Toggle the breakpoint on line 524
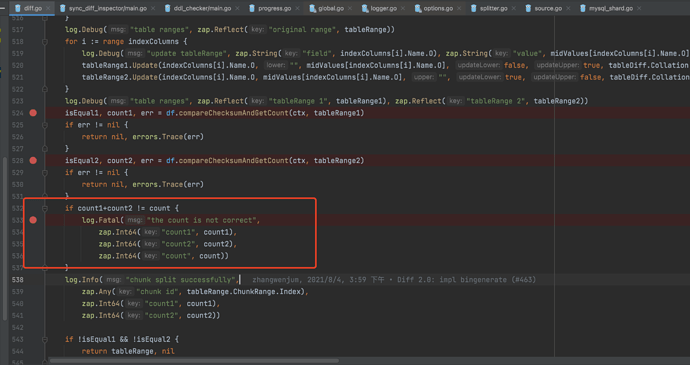Image resolution: width=690 pixels, height=365 pixels. click(33, 113)
